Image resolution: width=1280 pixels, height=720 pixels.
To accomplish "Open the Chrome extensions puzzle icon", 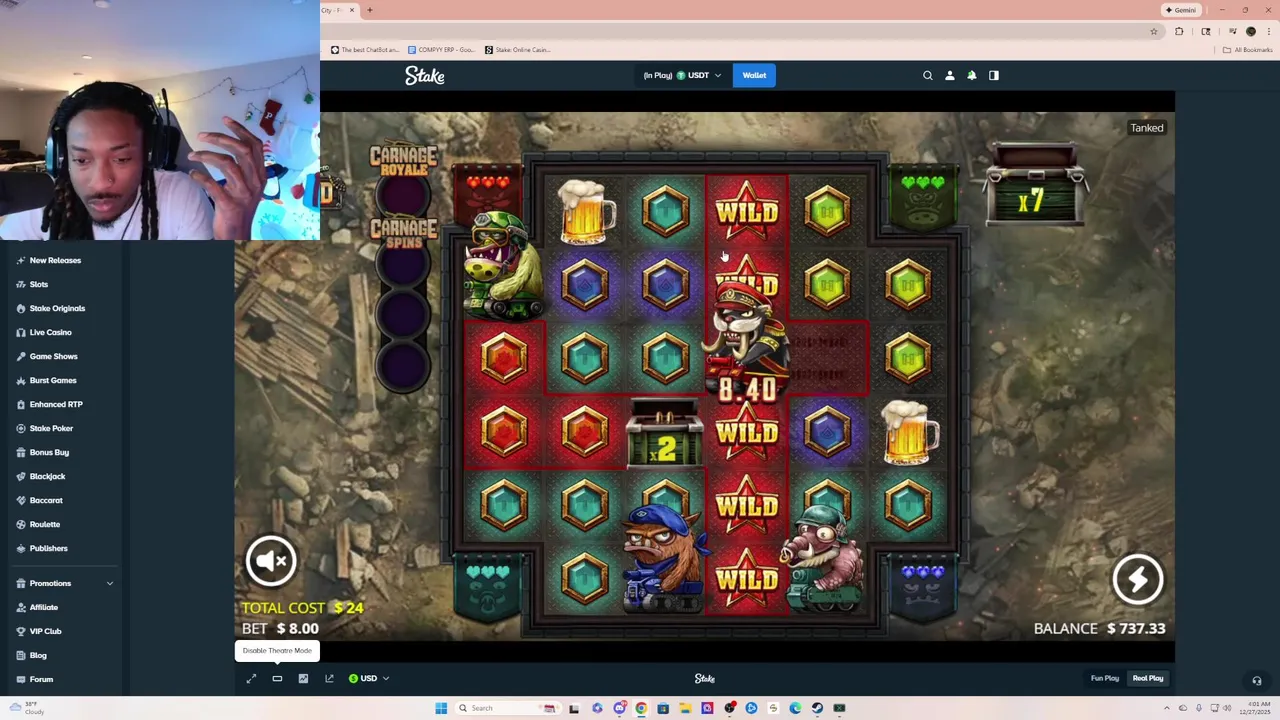I will click(x=1179, y=31).
